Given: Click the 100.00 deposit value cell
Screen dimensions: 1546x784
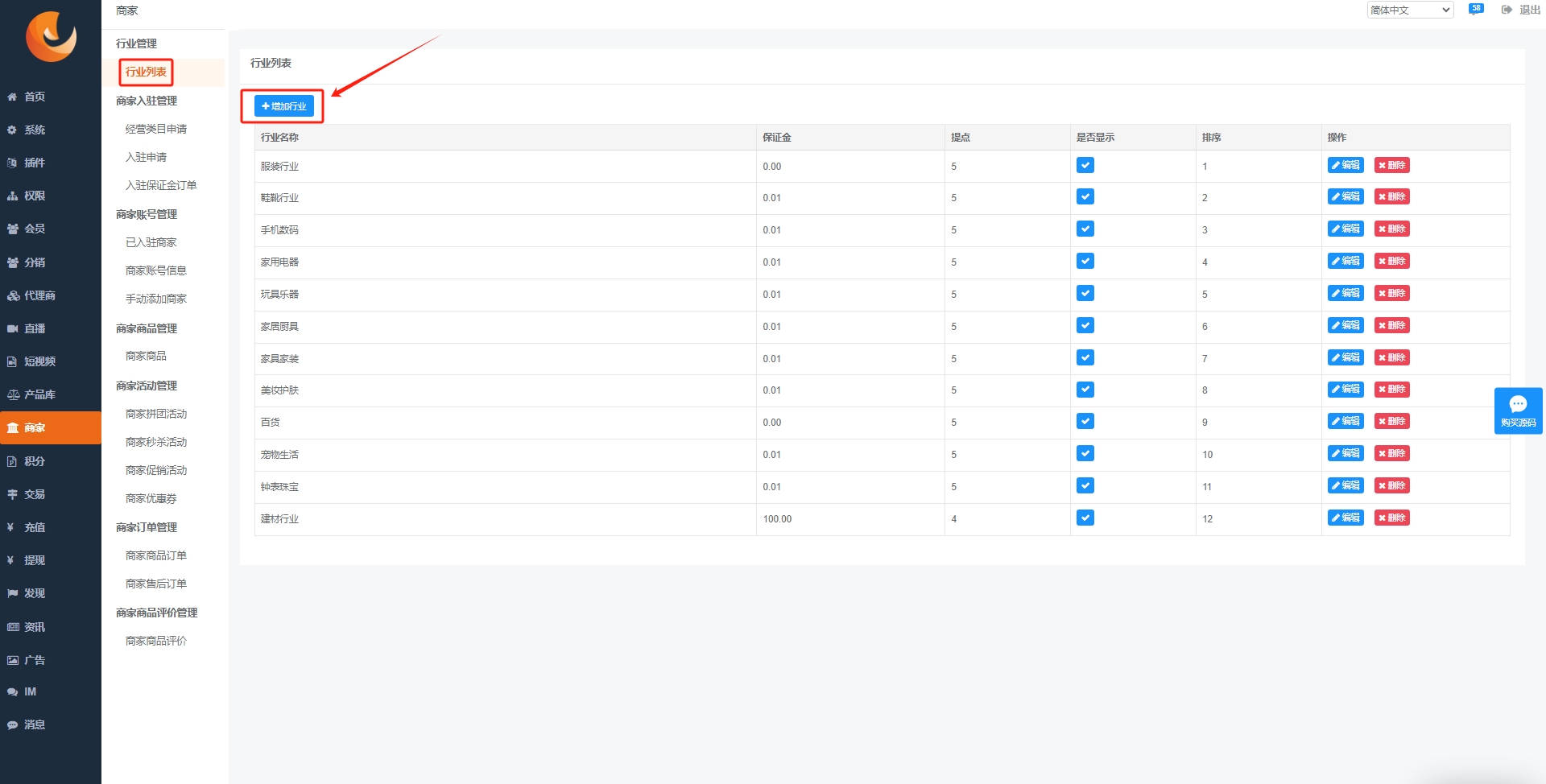Looking at the screenshot, I should pyautogui.click(x=850, y=519).
